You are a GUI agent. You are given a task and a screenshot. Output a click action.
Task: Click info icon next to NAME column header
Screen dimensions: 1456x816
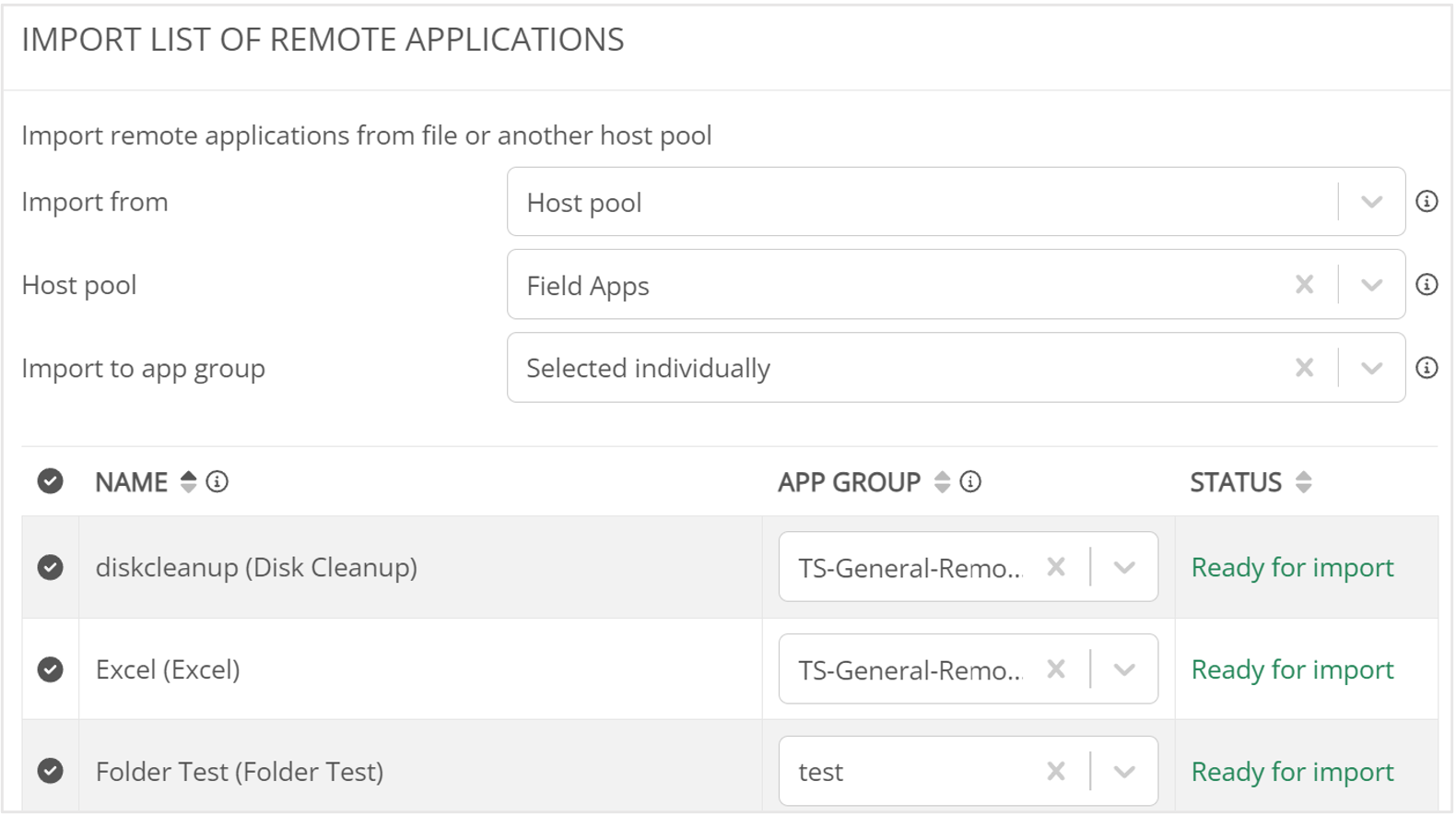click(217, 481)
